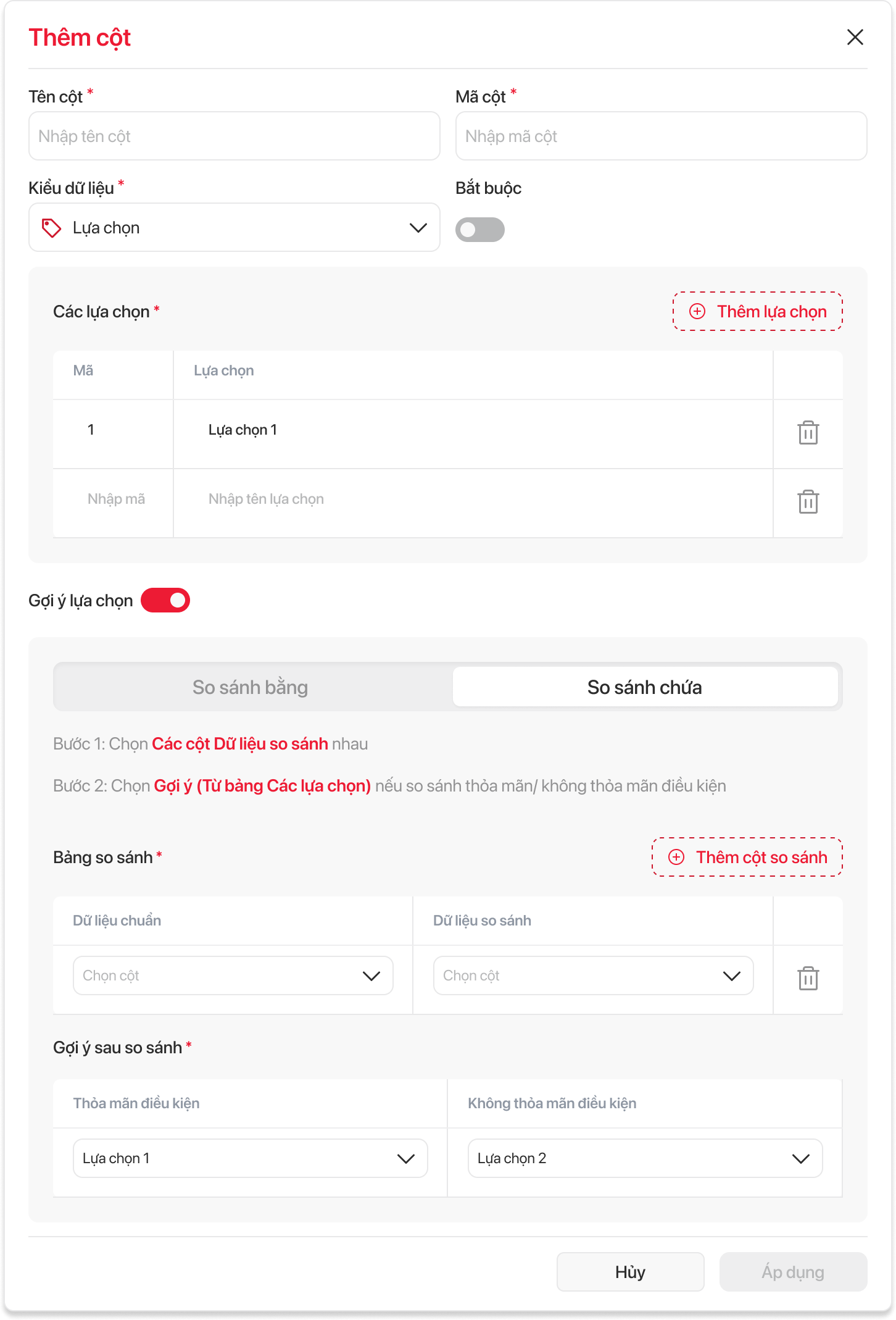
Task: Click trash icon for Lựa chọn 1 row
Action: 808,433
